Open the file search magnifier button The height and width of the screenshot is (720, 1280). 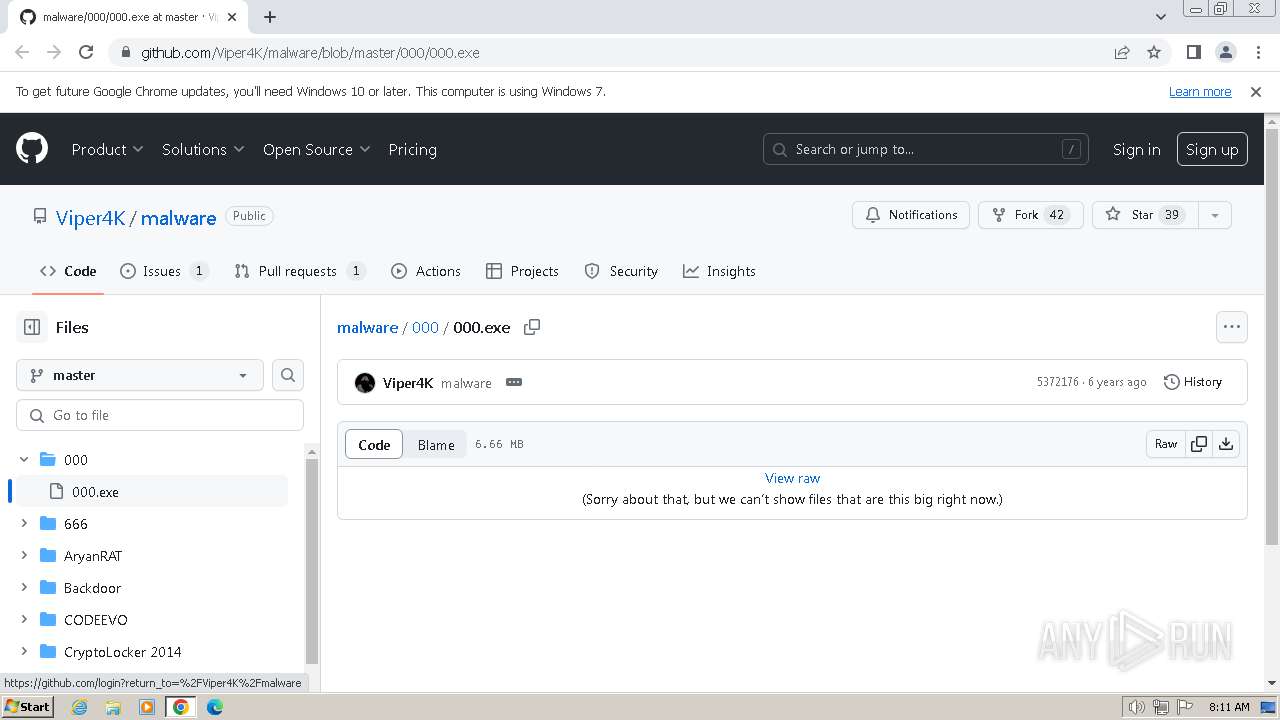(x=288, y=375)
